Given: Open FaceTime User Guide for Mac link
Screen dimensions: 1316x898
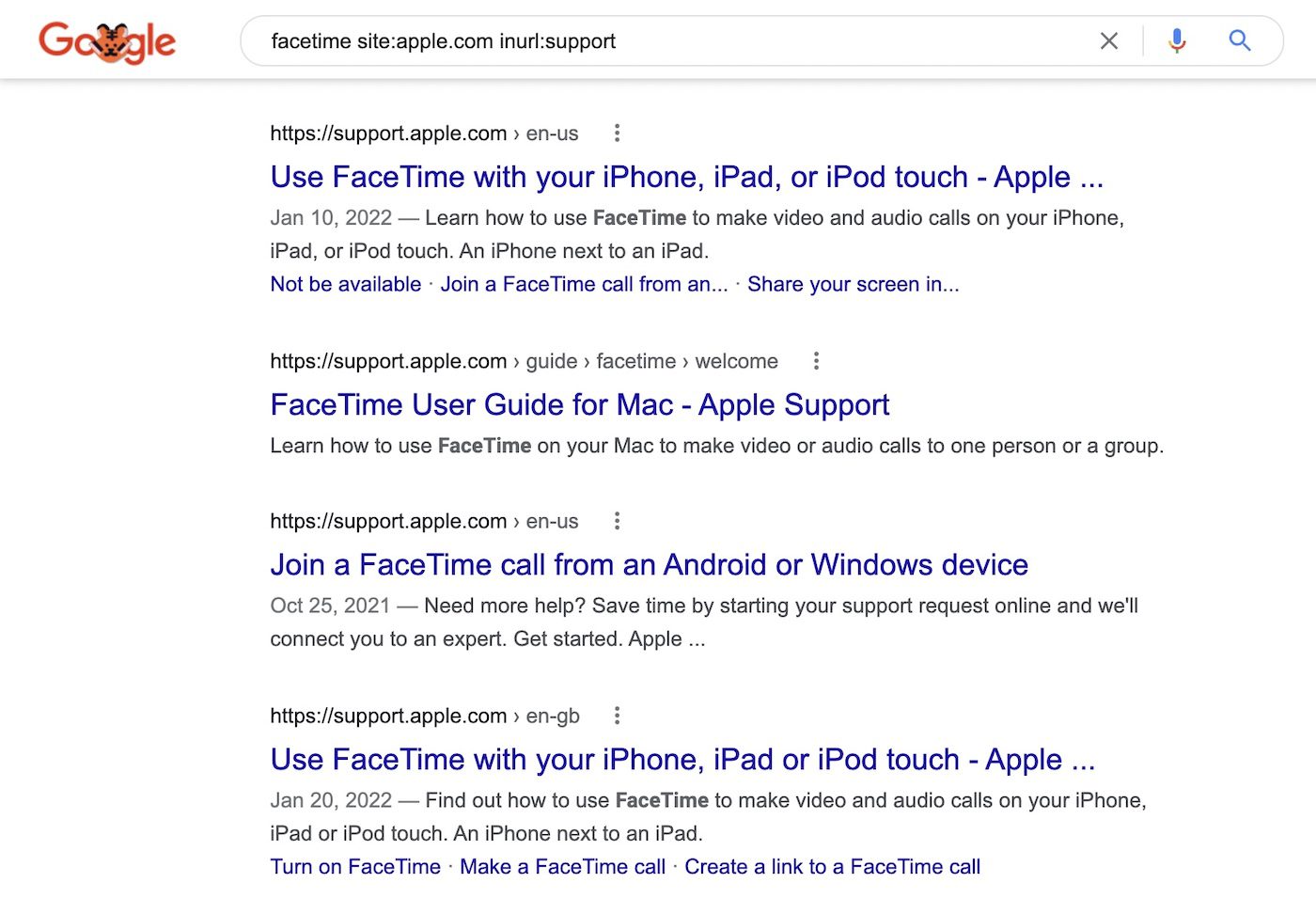Looking at the screenshot, I should (x=579, y=404).
